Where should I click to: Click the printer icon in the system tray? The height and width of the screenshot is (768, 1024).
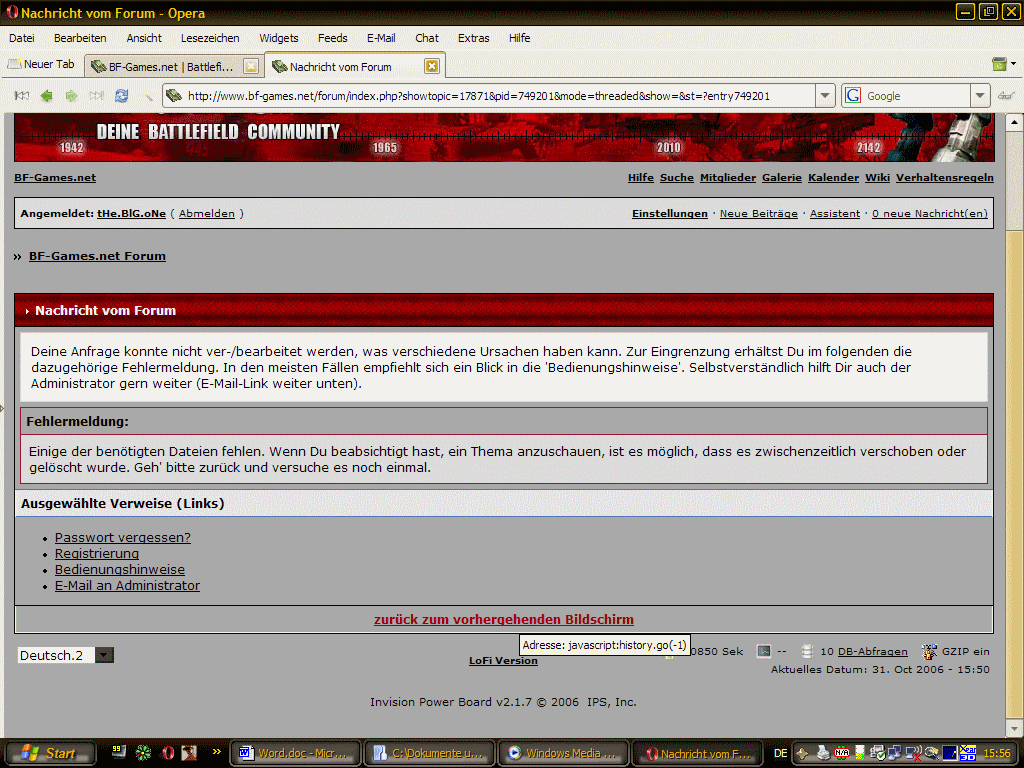(x=823, y=754)
